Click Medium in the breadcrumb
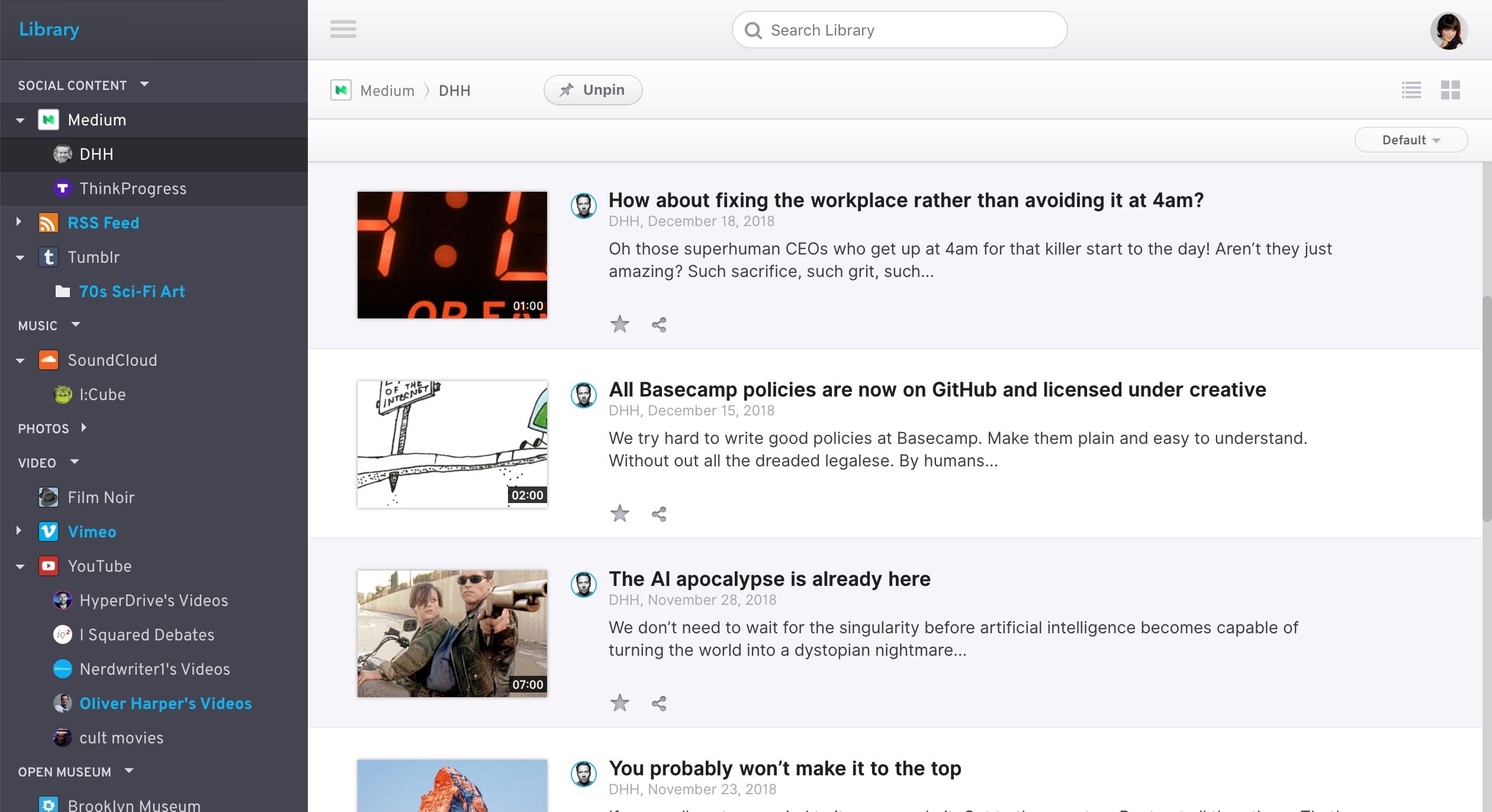This screenshot has height=812, width=1492. 387,91
